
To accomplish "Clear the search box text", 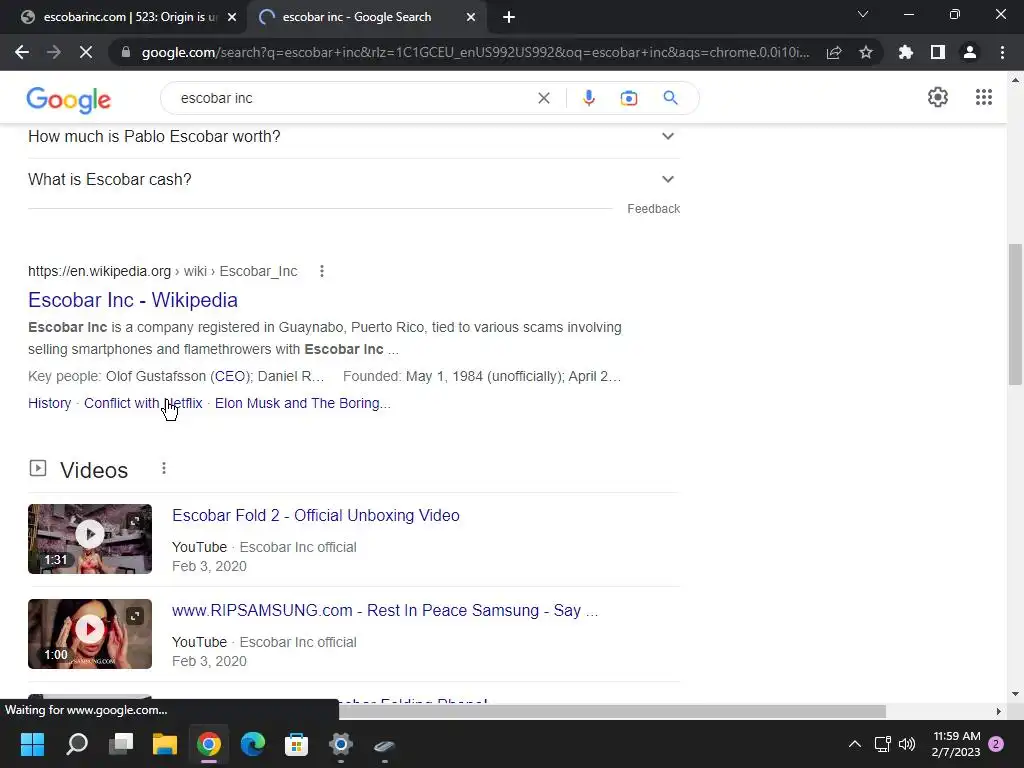I will click(543, 98).
